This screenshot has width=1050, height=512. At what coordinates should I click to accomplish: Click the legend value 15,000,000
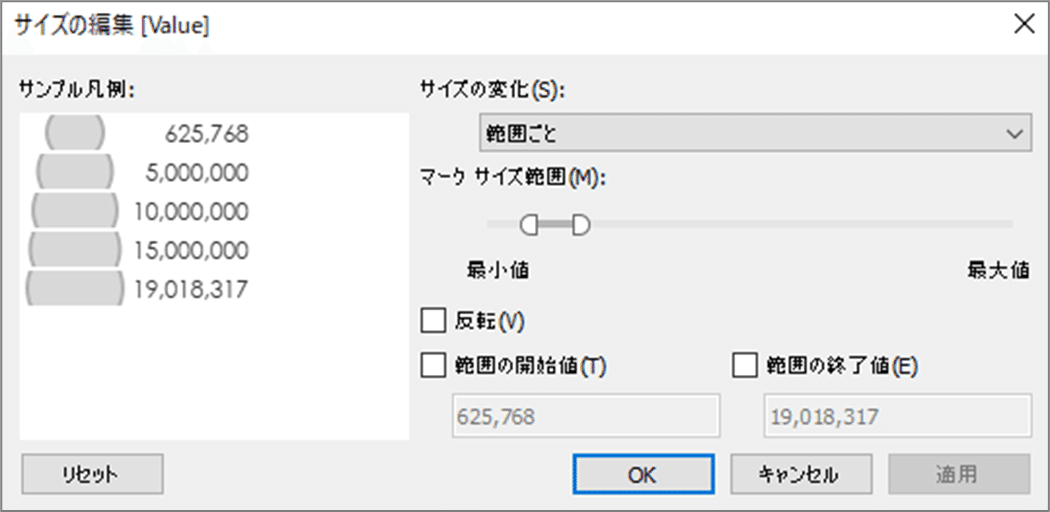coord(192,251)
